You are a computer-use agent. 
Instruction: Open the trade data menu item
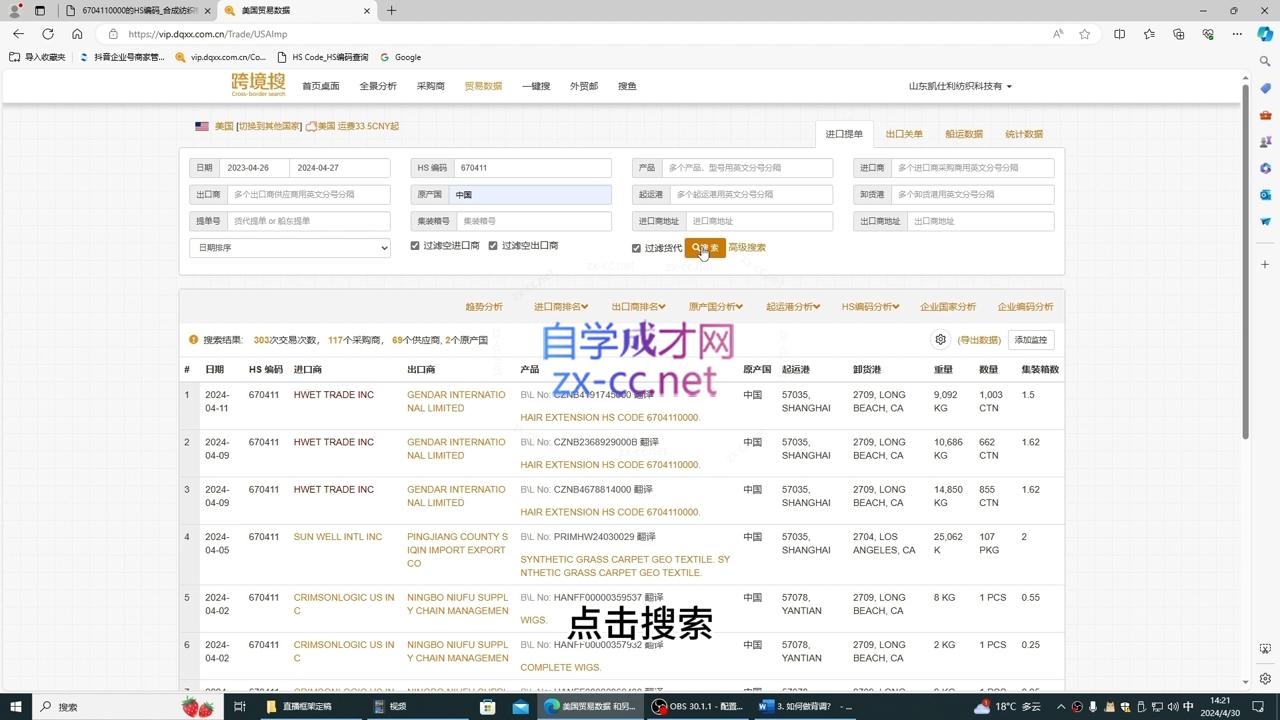click(483, 86)
